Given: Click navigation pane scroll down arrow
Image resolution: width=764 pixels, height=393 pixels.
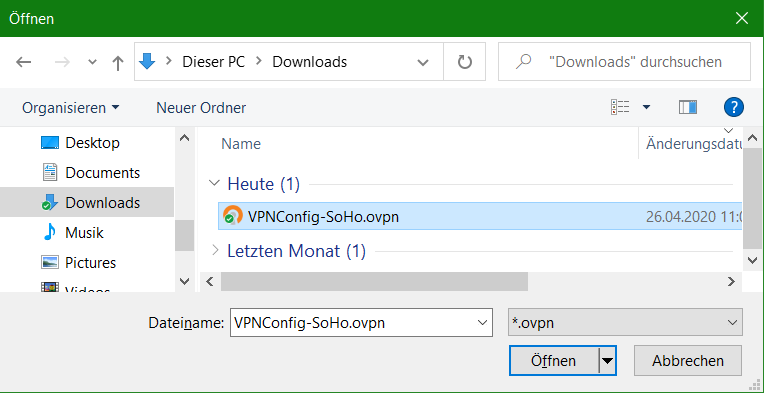Looking at the screenshot, I should tap(184, 281).
